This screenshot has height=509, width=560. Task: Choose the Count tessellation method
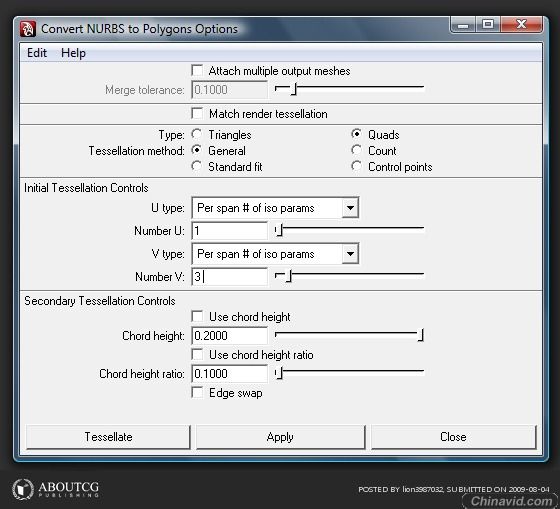point(356,150)
